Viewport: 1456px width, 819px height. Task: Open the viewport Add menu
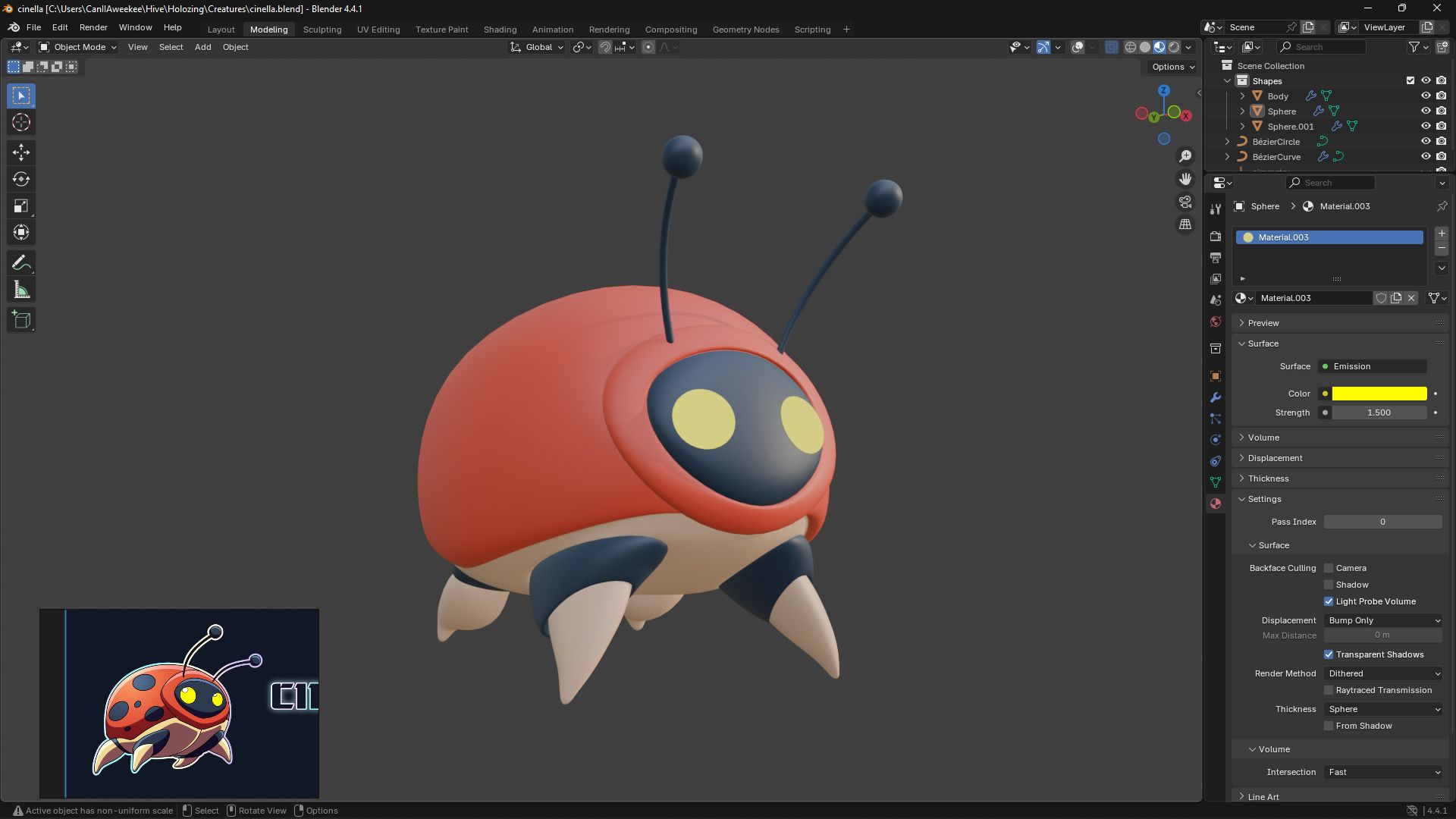(x=202, y=47)
